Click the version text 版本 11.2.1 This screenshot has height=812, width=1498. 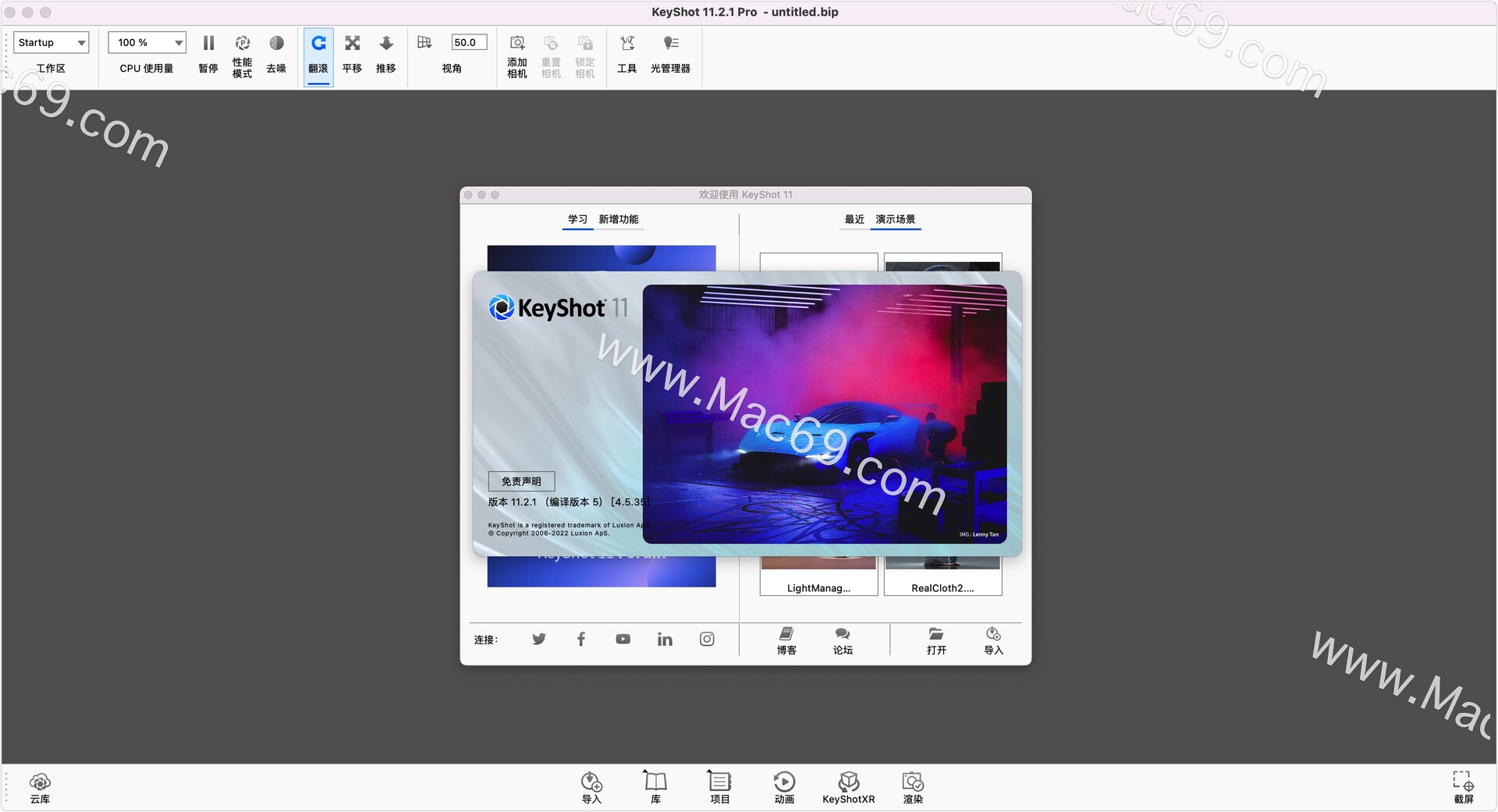coord(513,502)
